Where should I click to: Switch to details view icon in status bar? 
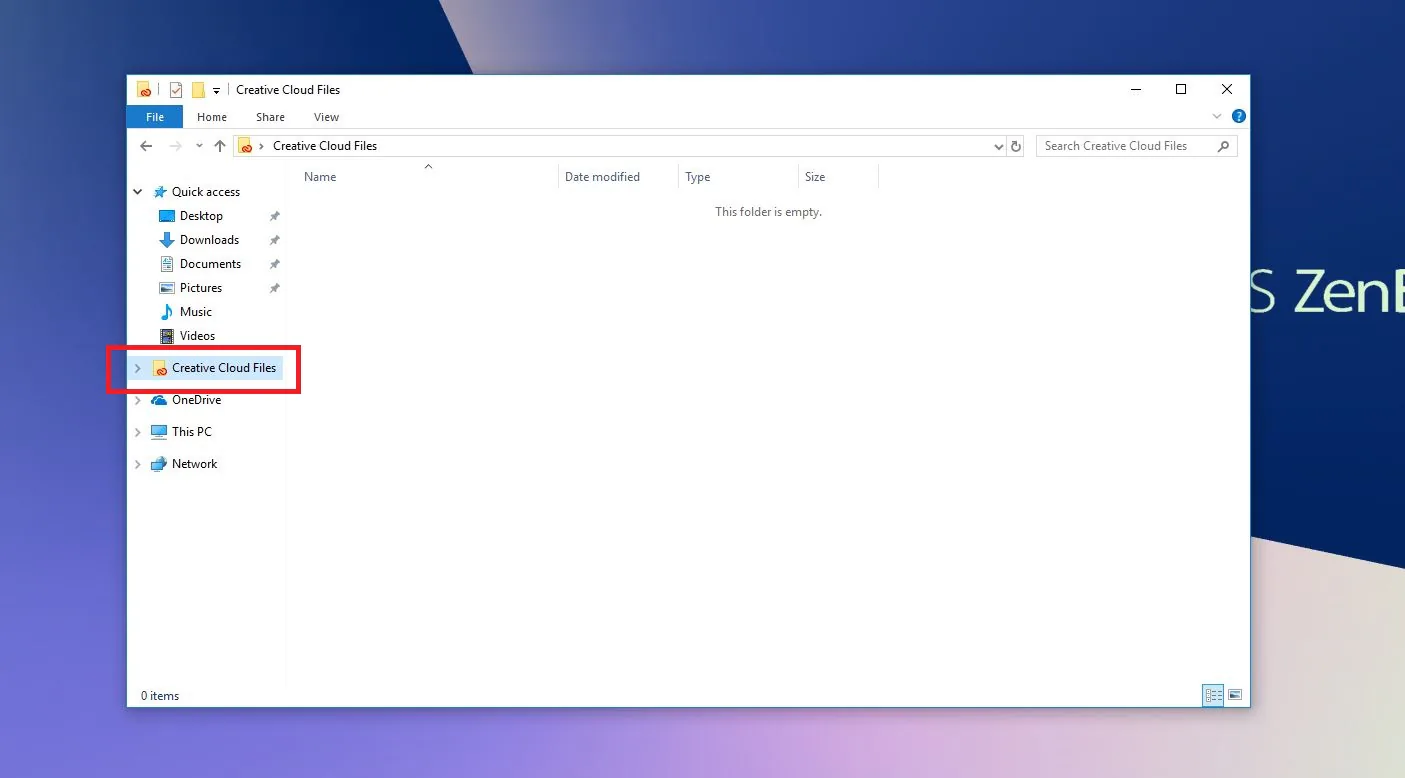click(x=1213, y=695)
